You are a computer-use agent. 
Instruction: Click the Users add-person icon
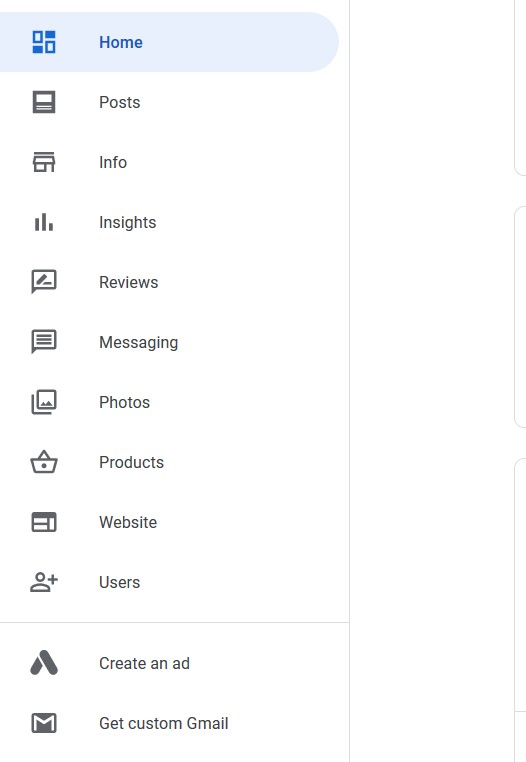[x=44, y=582]
